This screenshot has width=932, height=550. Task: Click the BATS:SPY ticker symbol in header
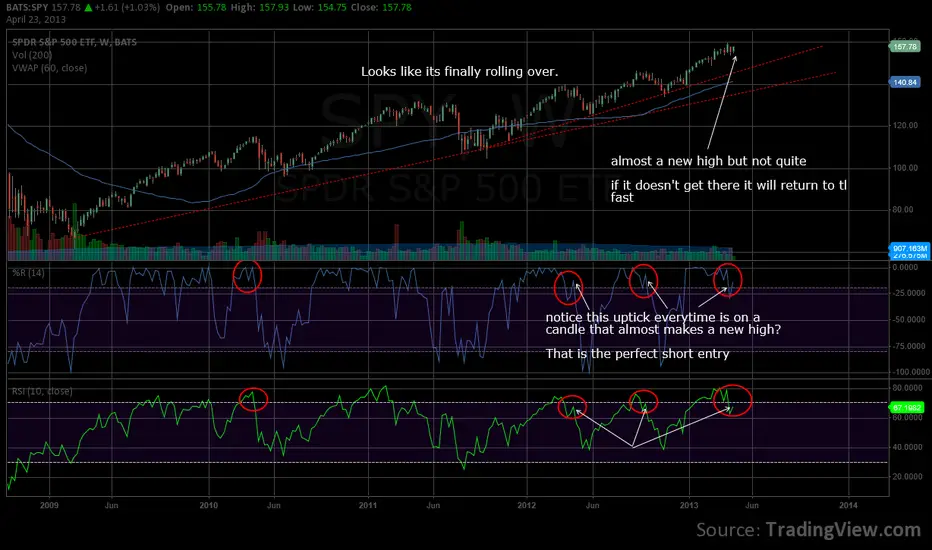click(x=27, y=8)
